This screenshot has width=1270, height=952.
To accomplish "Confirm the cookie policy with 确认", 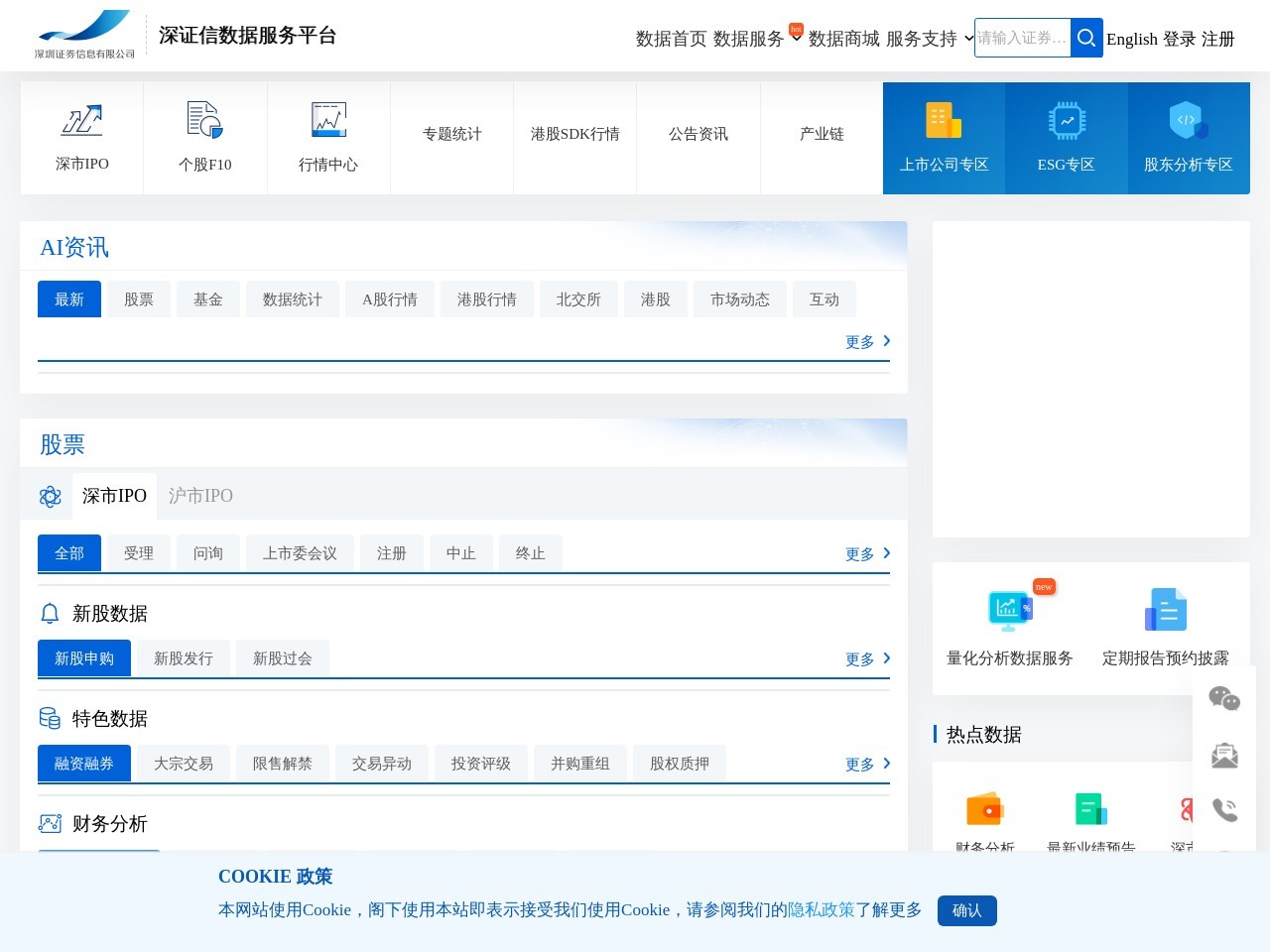I will pos(966,910).
